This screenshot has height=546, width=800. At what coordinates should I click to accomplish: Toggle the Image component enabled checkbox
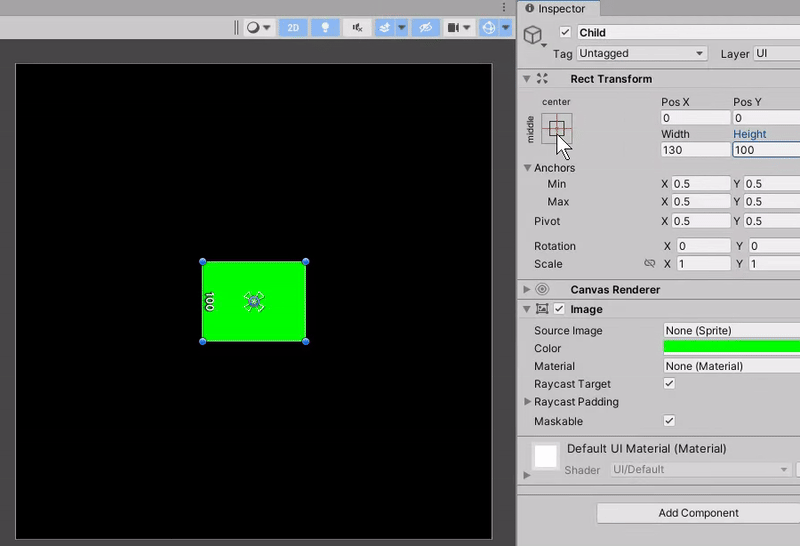click(x=559, y=309)
